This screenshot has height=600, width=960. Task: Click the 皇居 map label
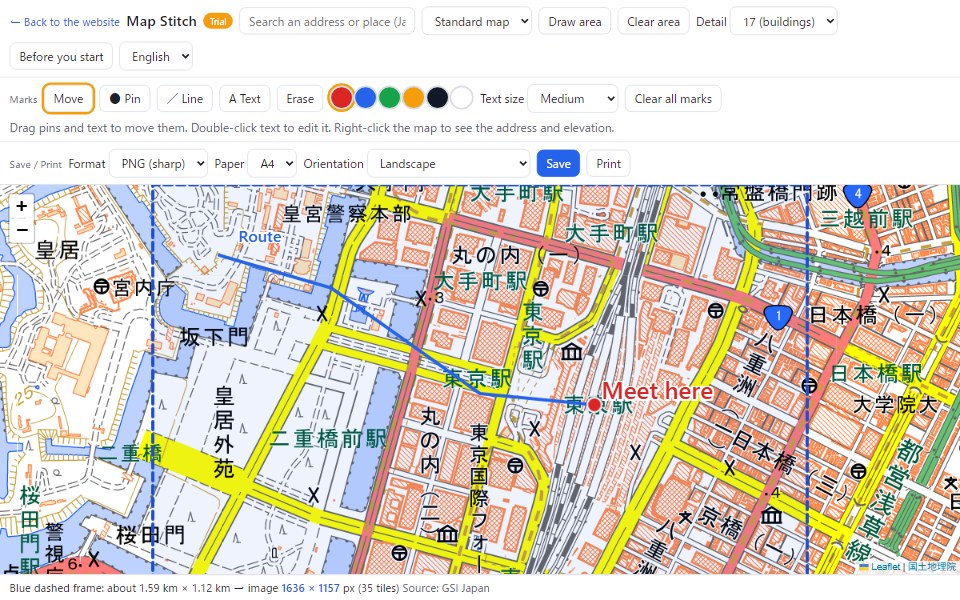[58, 250]
